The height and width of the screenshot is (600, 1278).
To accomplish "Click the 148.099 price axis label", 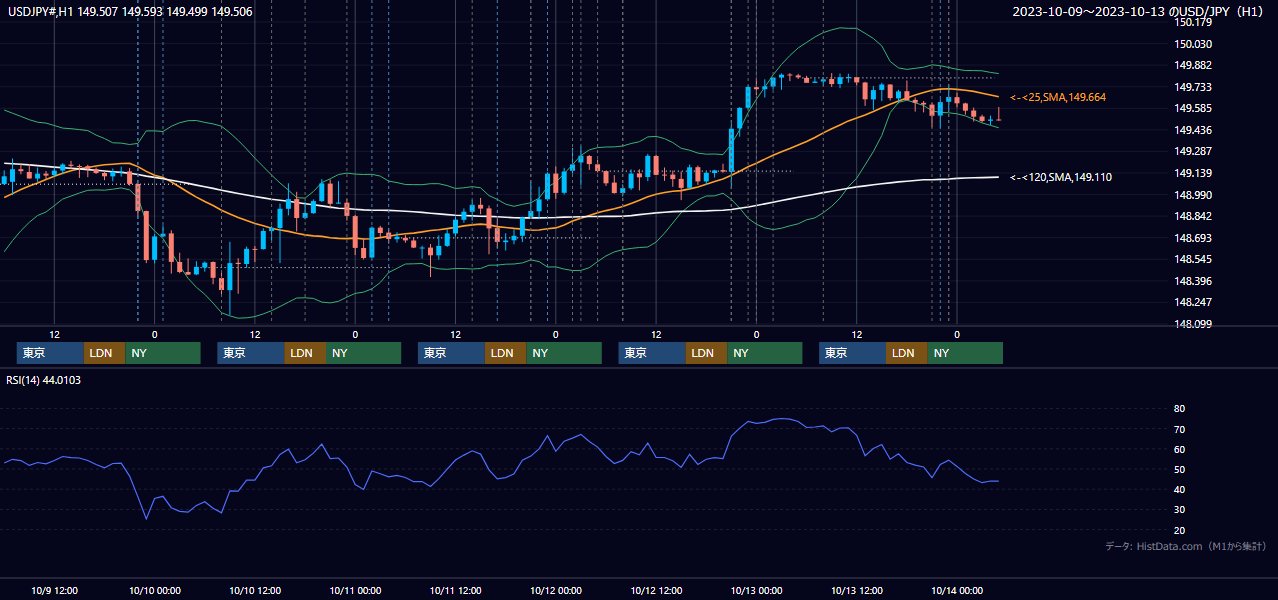I will click(x=1193, y=323).
